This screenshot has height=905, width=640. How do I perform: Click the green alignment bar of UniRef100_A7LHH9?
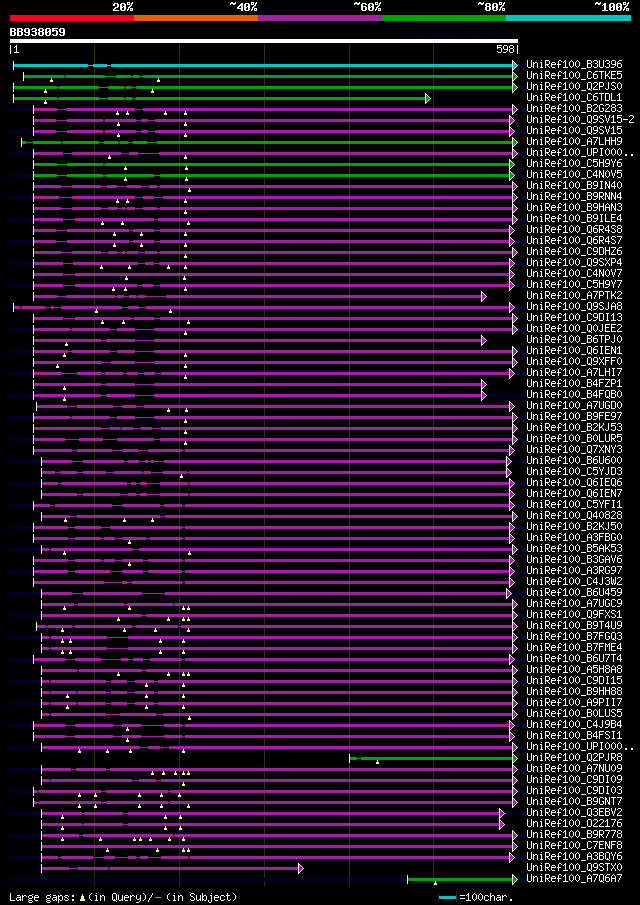pos(267,142)
